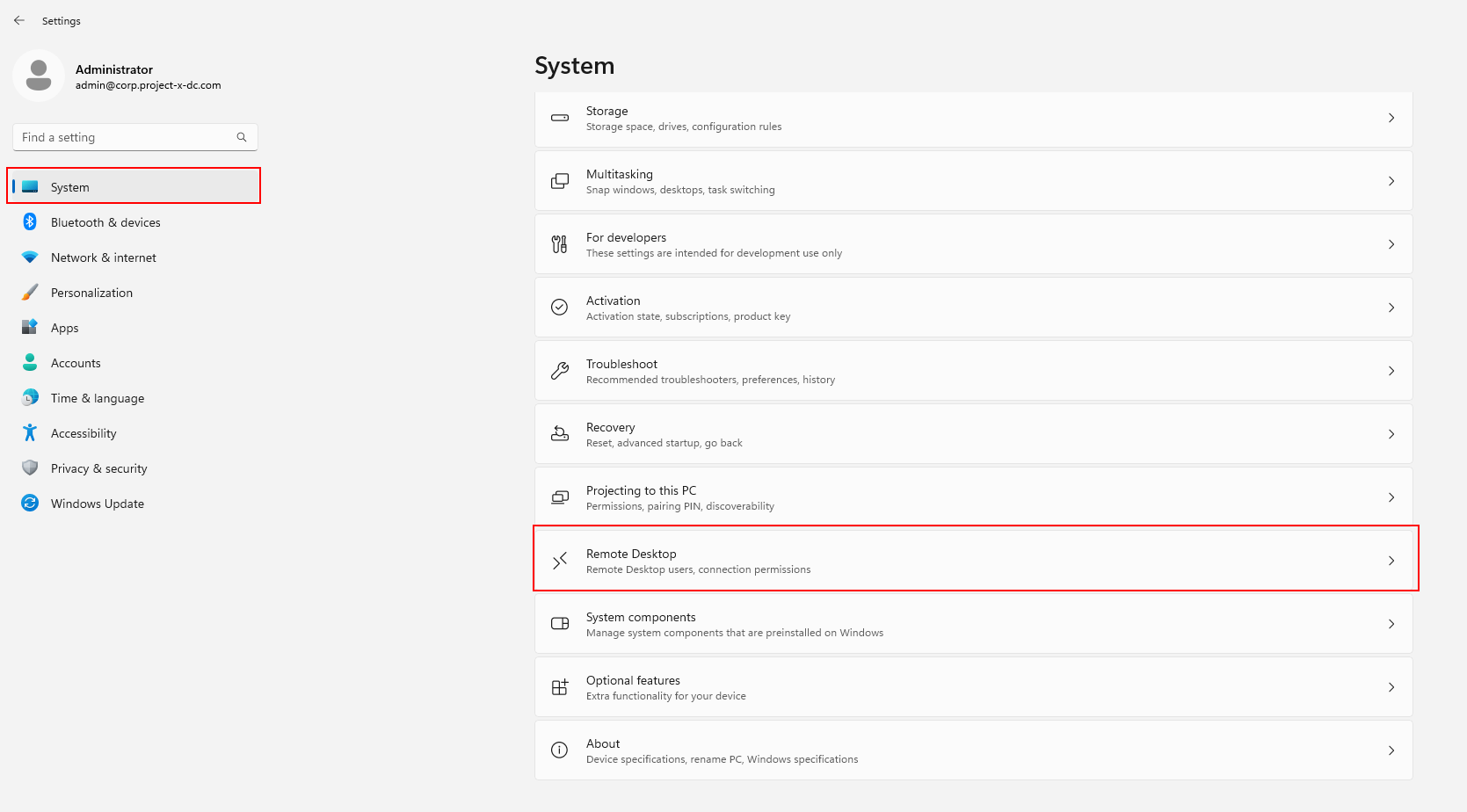Expand Storage using its chevron

coord(1391,118)
